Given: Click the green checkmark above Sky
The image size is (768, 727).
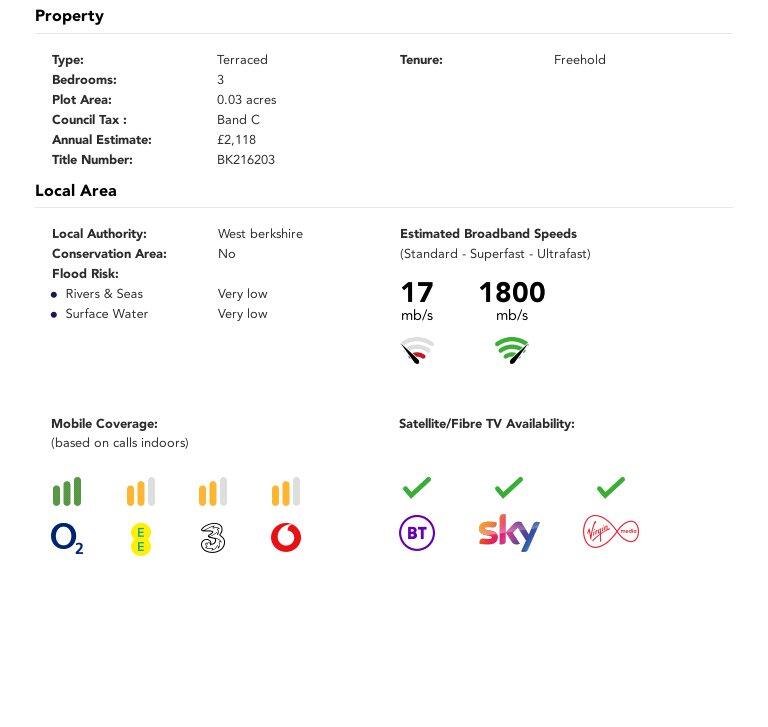Looking at the screenshot, I should coord(509,487).
